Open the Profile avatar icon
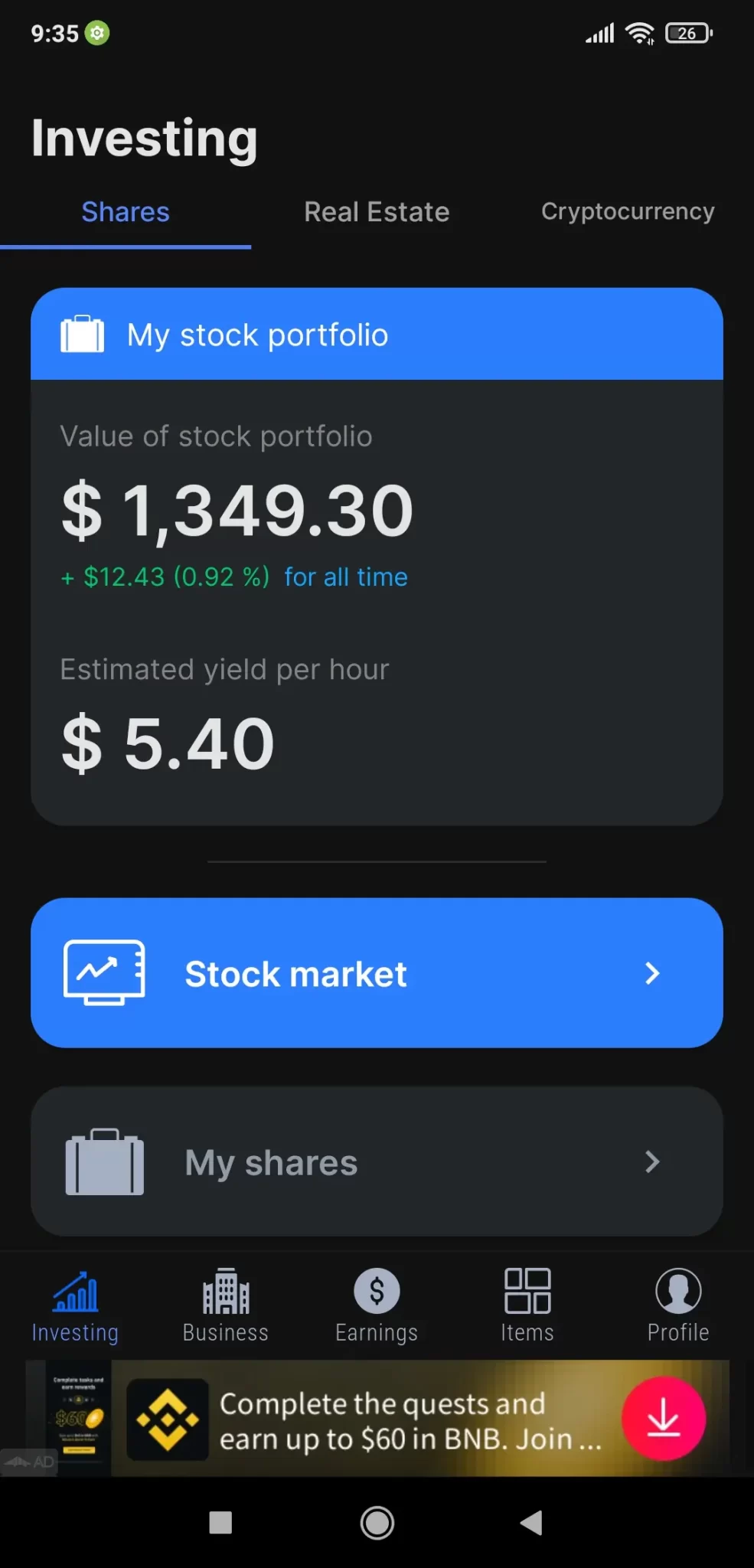 click(x=678, y=1291)
